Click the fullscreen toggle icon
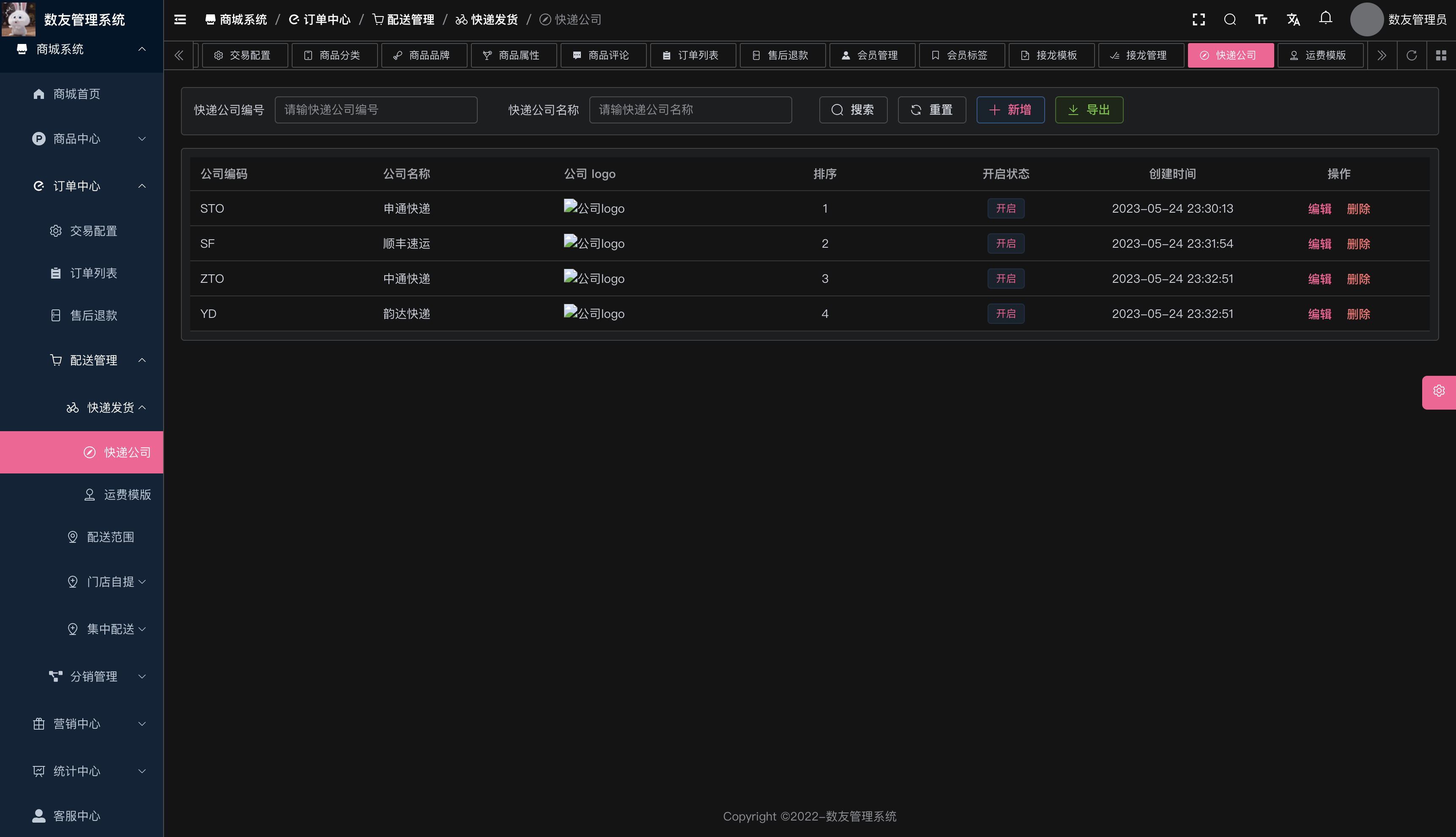Image resolution: width=1456 pixels, height=837 pixels. (1199, 19)
